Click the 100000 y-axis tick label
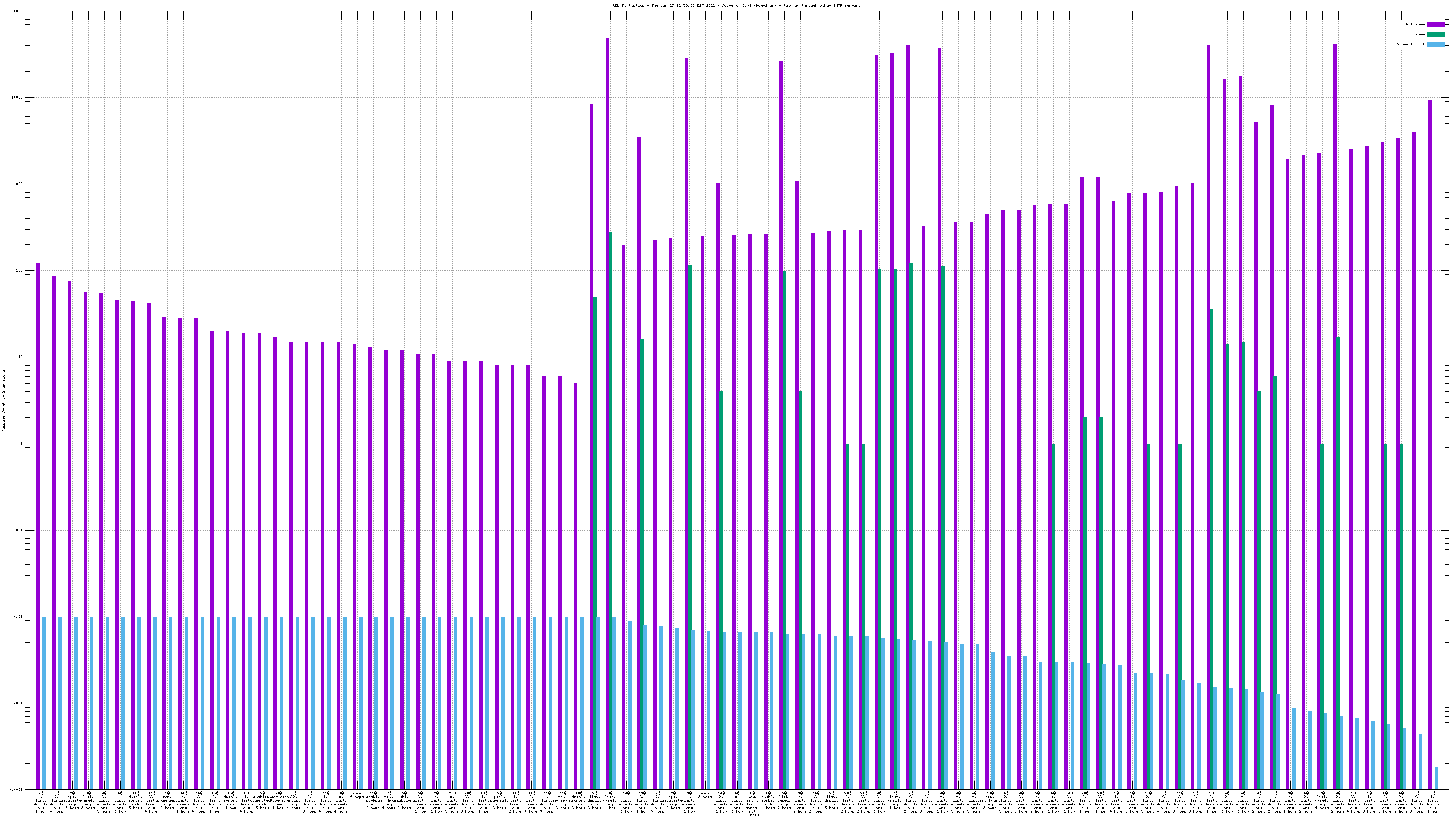Viewport: 1456px width, 819px height. click(16, 11)
